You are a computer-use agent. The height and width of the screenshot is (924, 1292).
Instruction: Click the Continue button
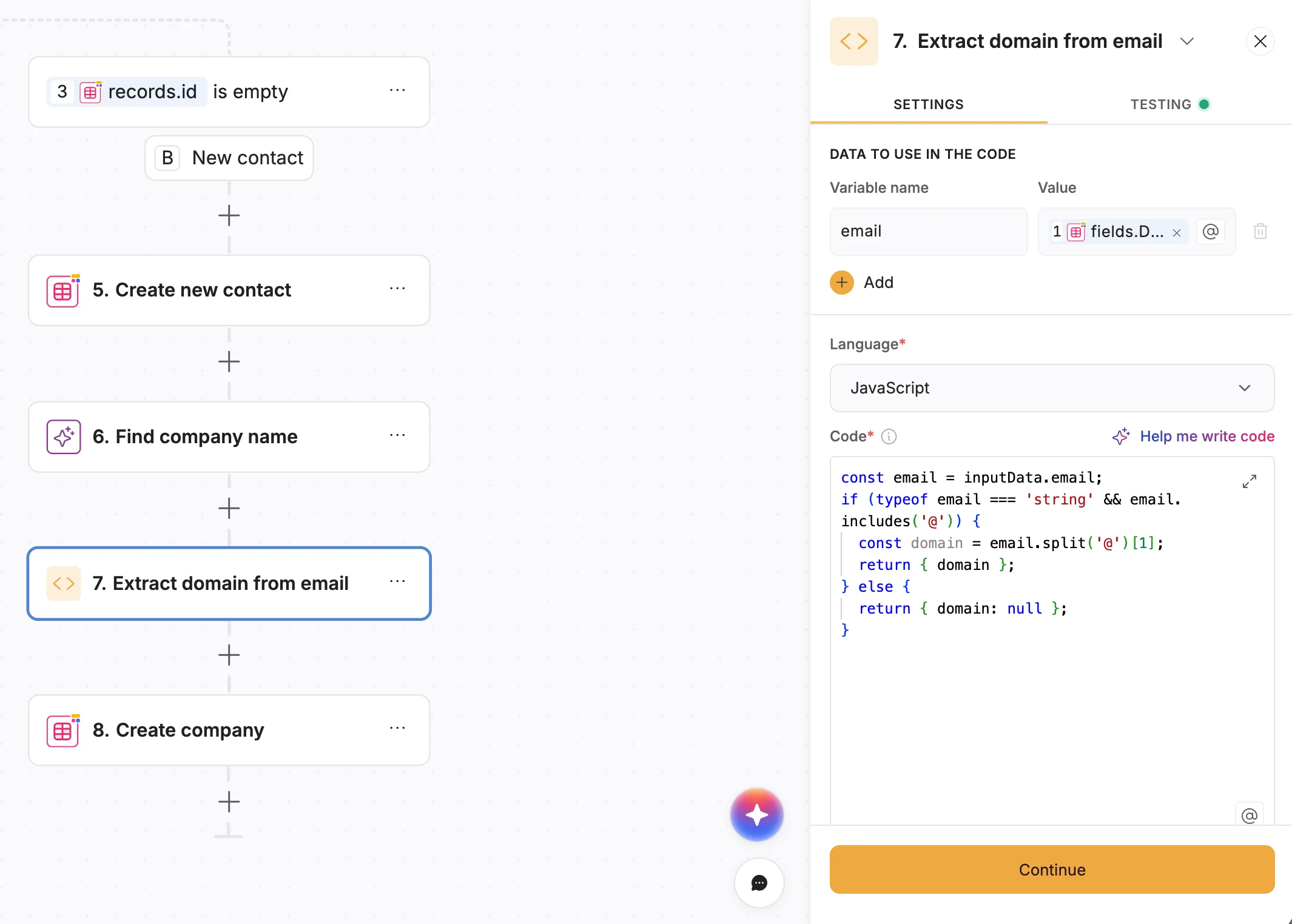1051,869
